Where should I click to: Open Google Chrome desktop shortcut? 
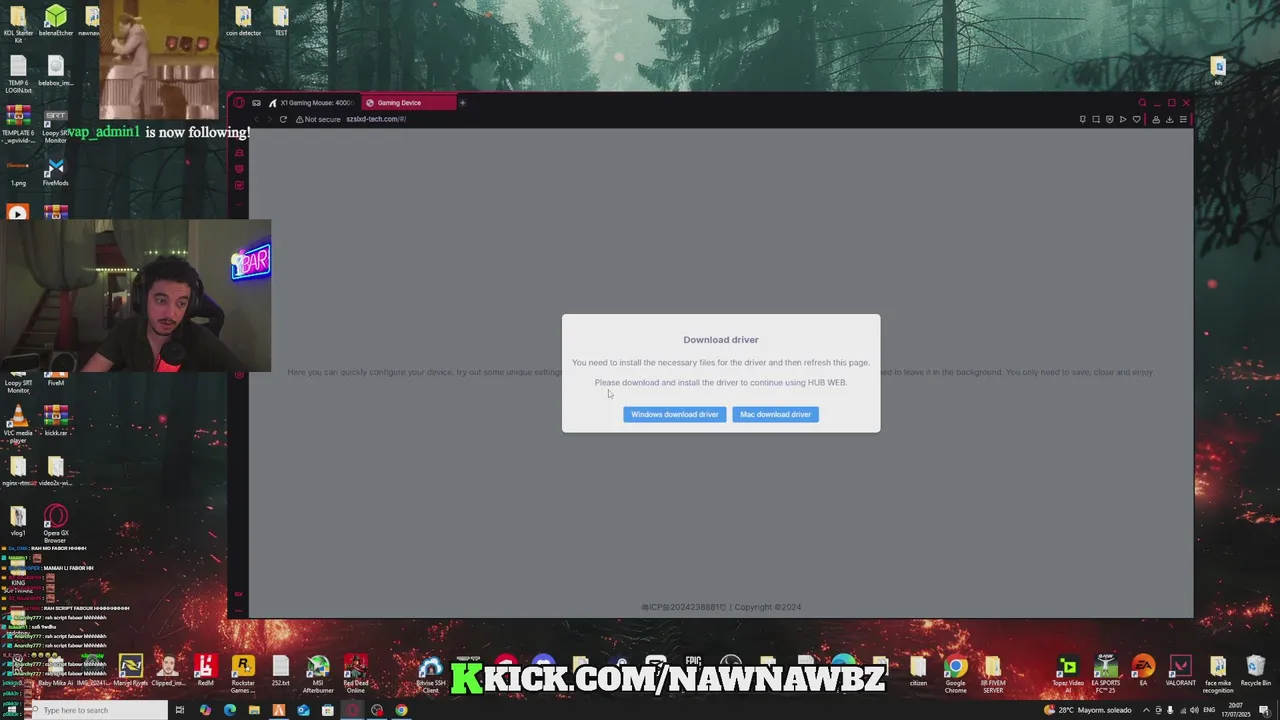click(956, 674)
